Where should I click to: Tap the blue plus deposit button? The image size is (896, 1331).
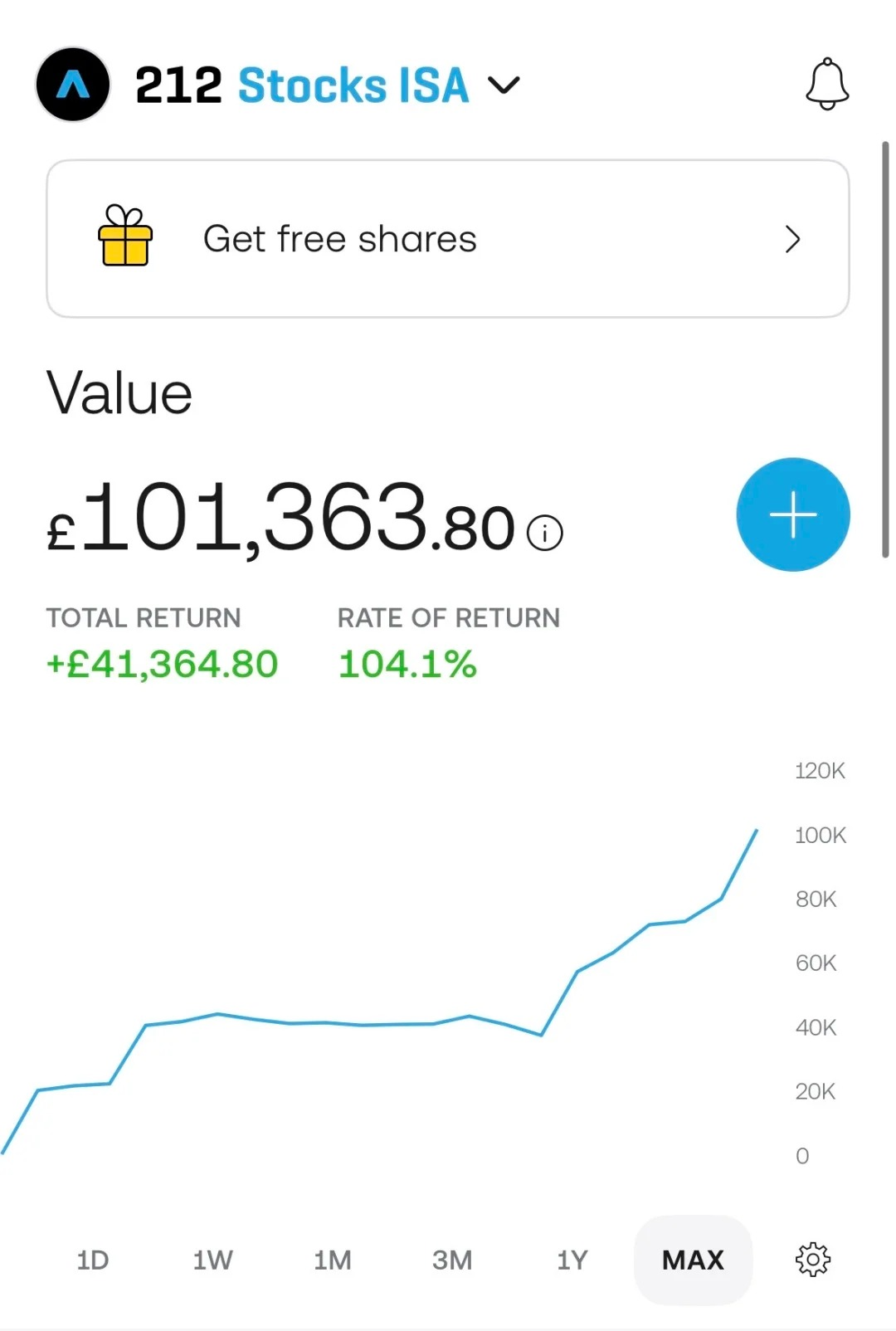tap(793, 514)
